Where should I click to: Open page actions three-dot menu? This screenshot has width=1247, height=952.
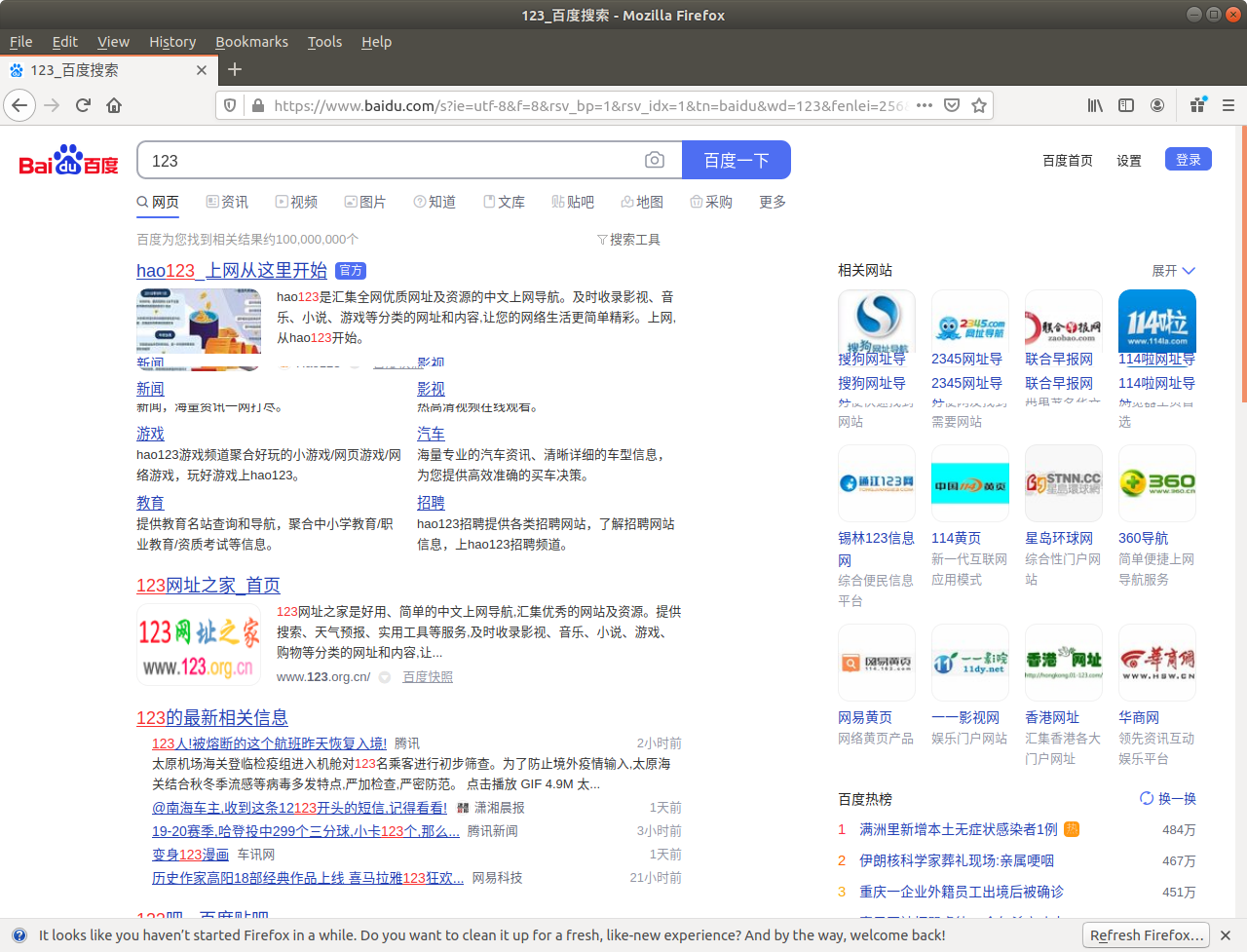click(925, 105)
